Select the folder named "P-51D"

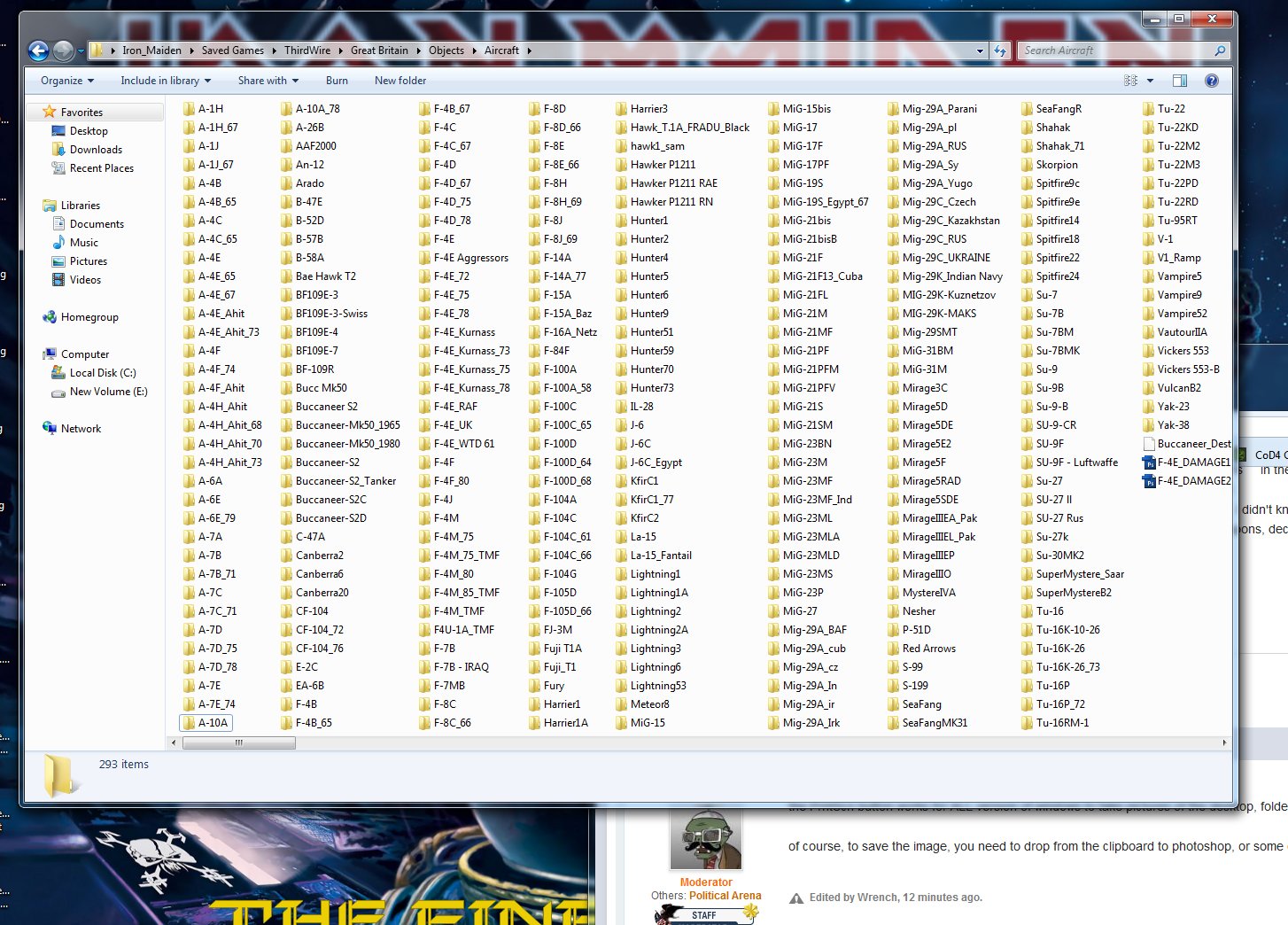click(909, 630)
